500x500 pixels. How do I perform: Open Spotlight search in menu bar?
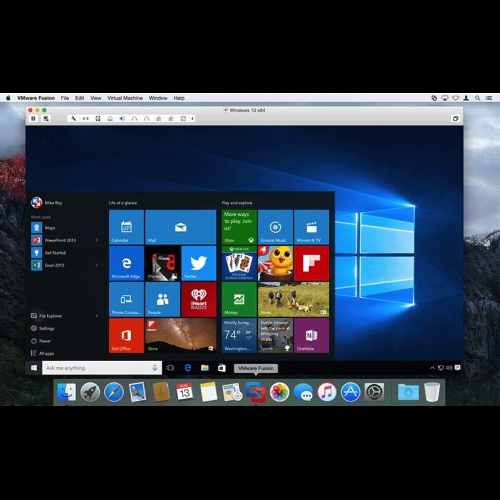pos(478,98)
